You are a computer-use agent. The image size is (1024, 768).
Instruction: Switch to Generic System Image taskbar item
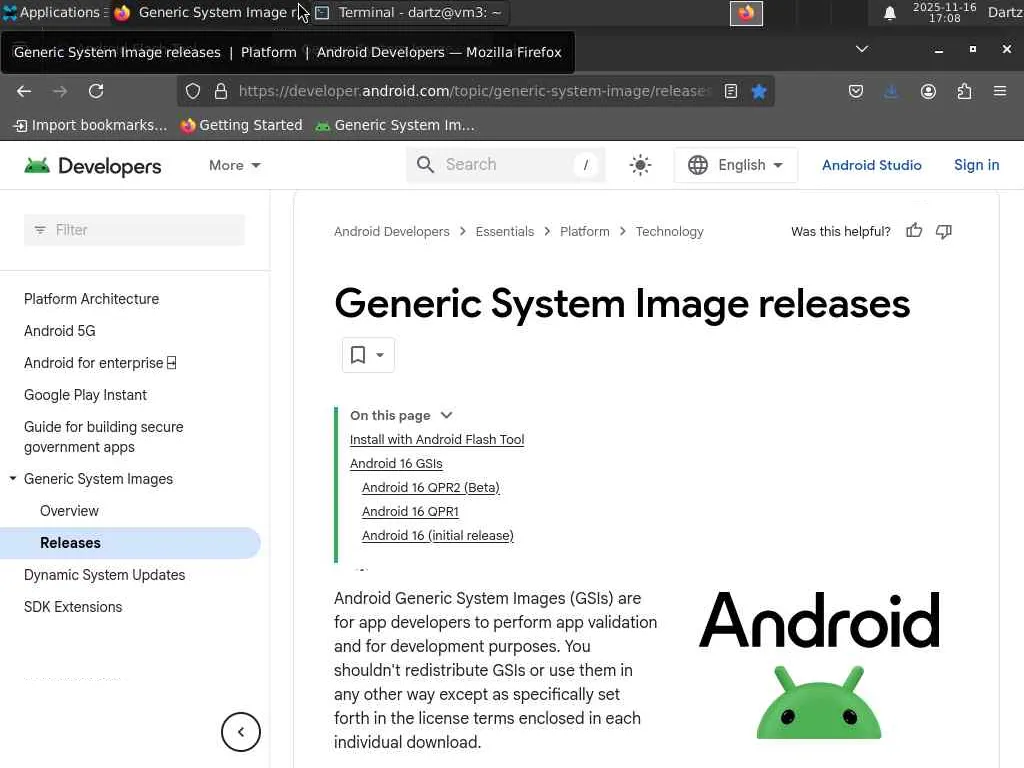(209, 12)
